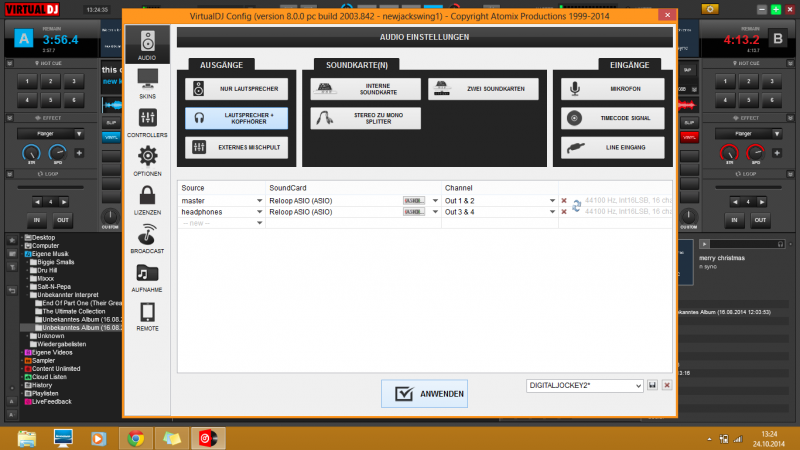Select Eigene Musik folder in browser
This screenshot has width=800, height=450.
(49, 254)
